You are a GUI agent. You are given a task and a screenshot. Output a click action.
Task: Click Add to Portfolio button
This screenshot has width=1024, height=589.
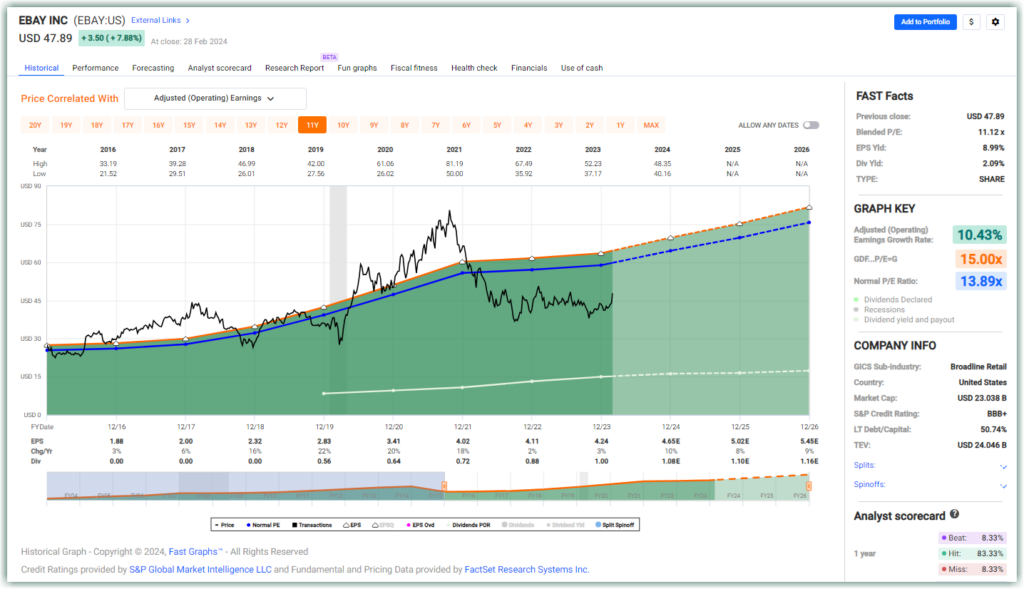(925, 22)
